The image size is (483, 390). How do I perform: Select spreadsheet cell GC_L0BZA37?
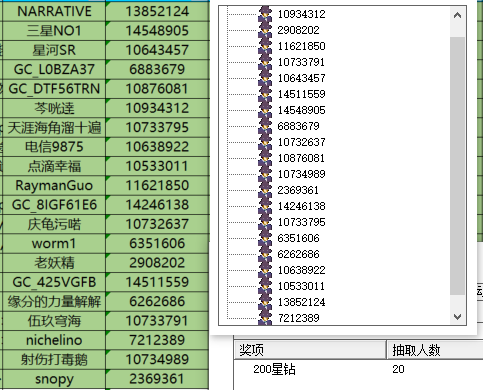click(x=54, y=70)
